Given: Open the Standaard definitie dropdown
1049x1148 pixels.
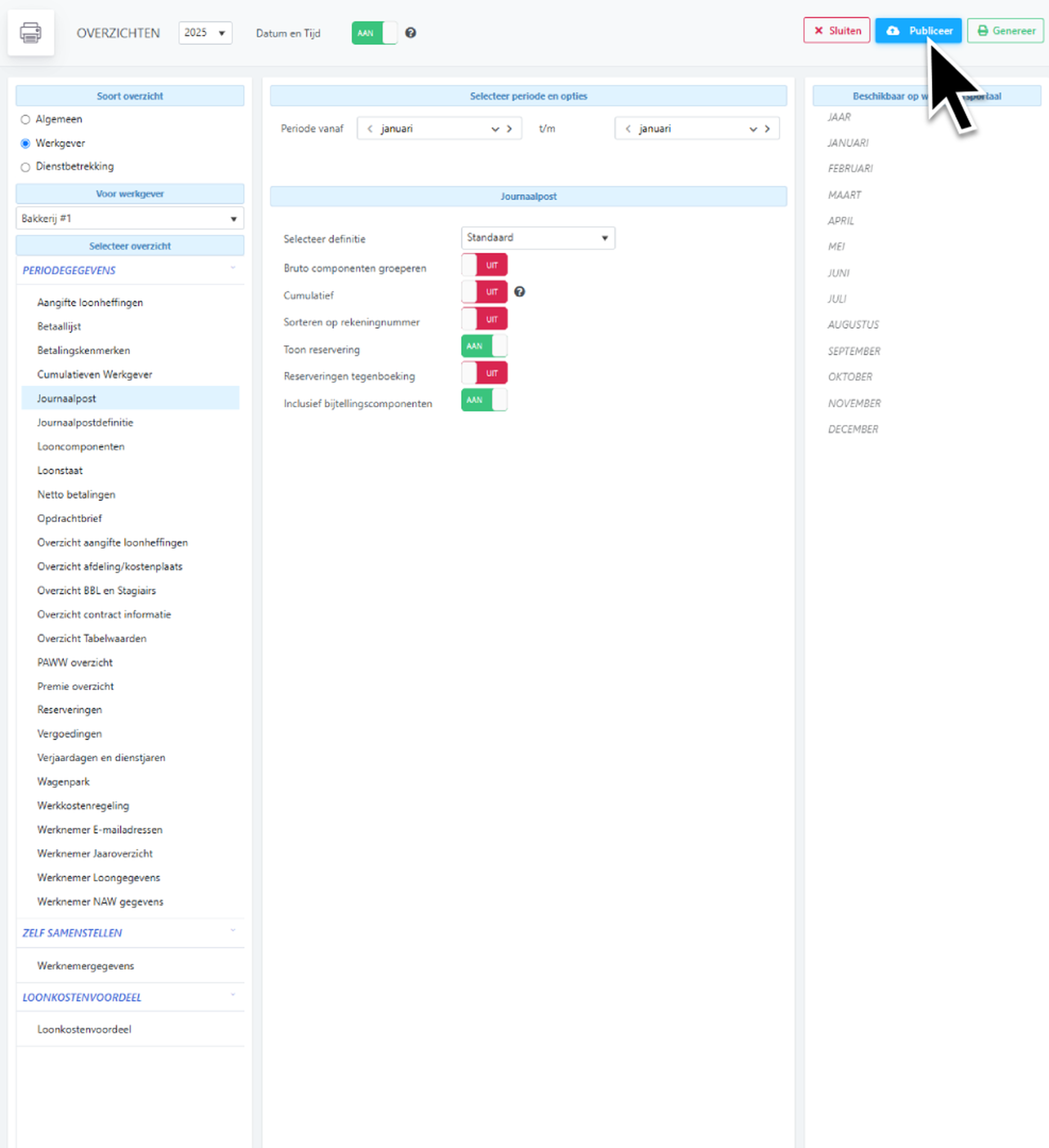Looking at the screenshot, I should click(538, 238).
